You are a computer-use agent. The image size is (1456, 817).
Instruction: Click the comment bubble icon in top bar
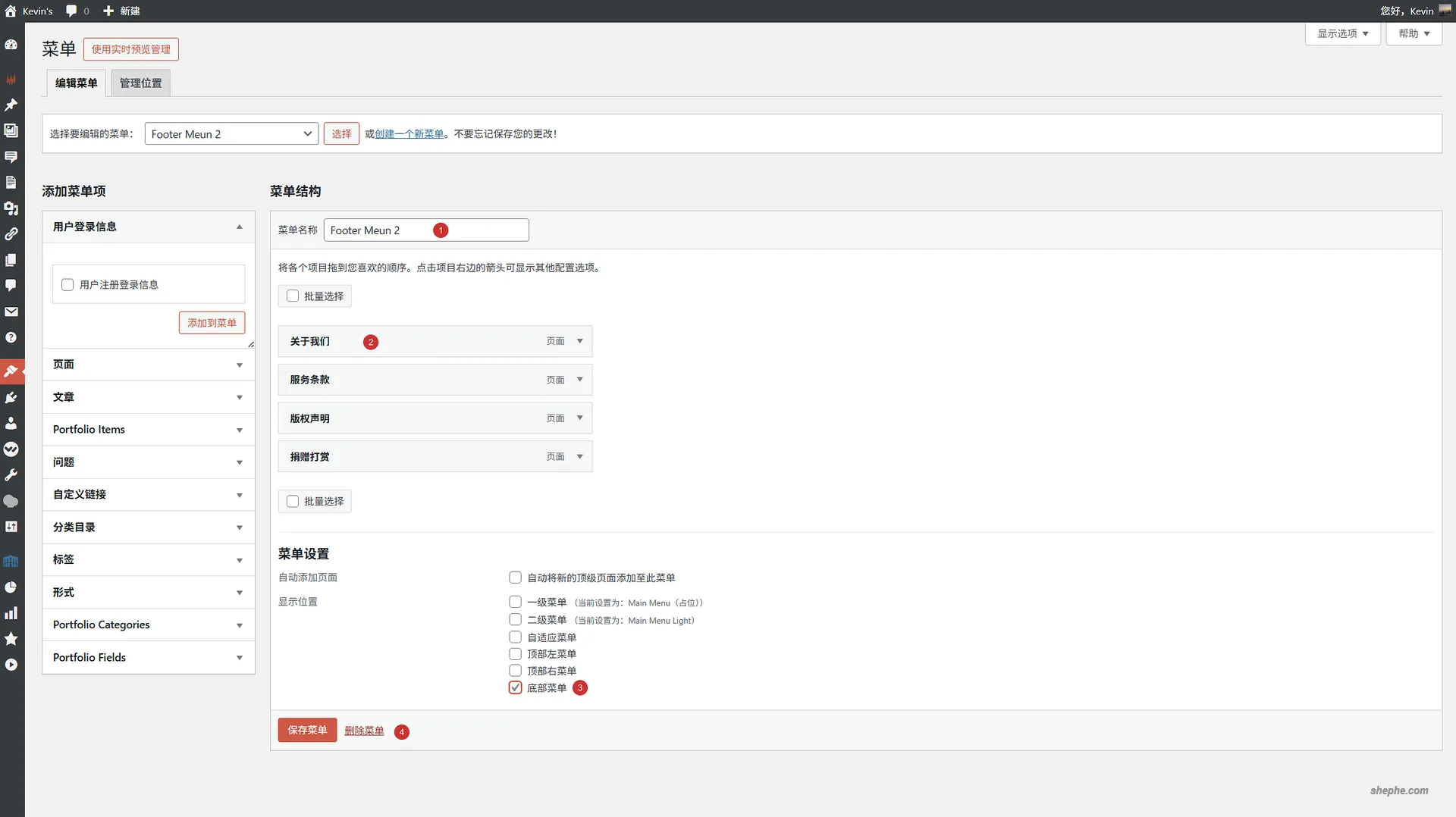coord(71,11)
